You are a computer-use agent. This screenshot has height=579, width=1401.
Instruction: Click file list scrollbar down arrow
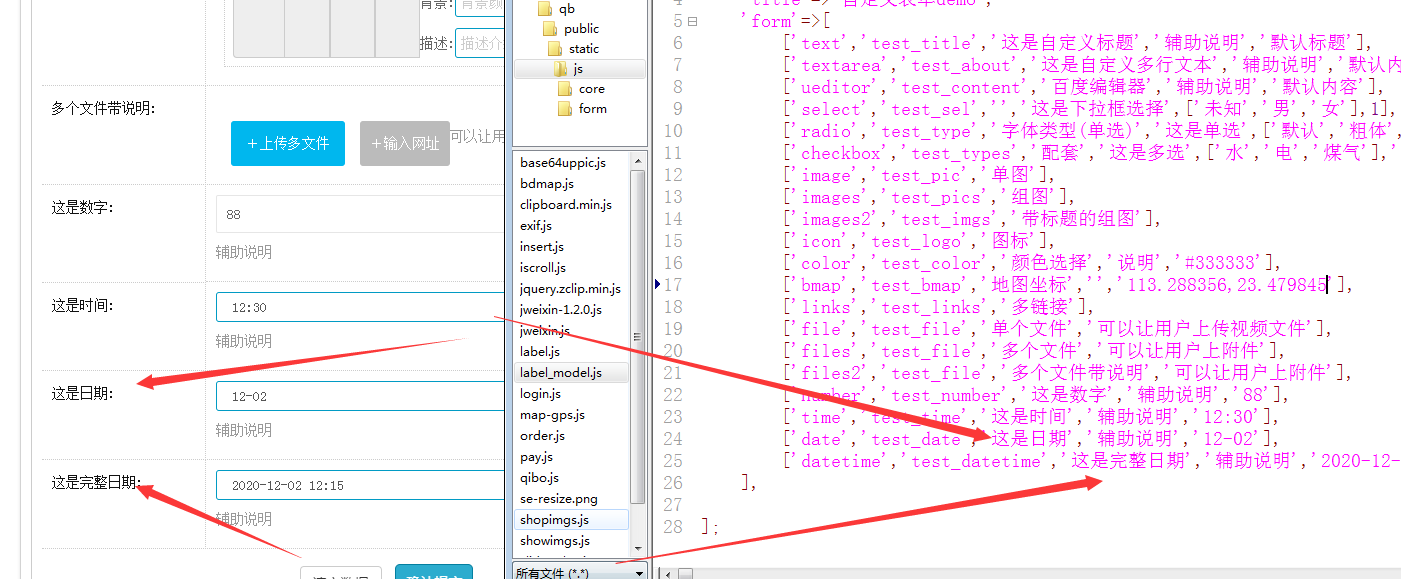[638, 550]
